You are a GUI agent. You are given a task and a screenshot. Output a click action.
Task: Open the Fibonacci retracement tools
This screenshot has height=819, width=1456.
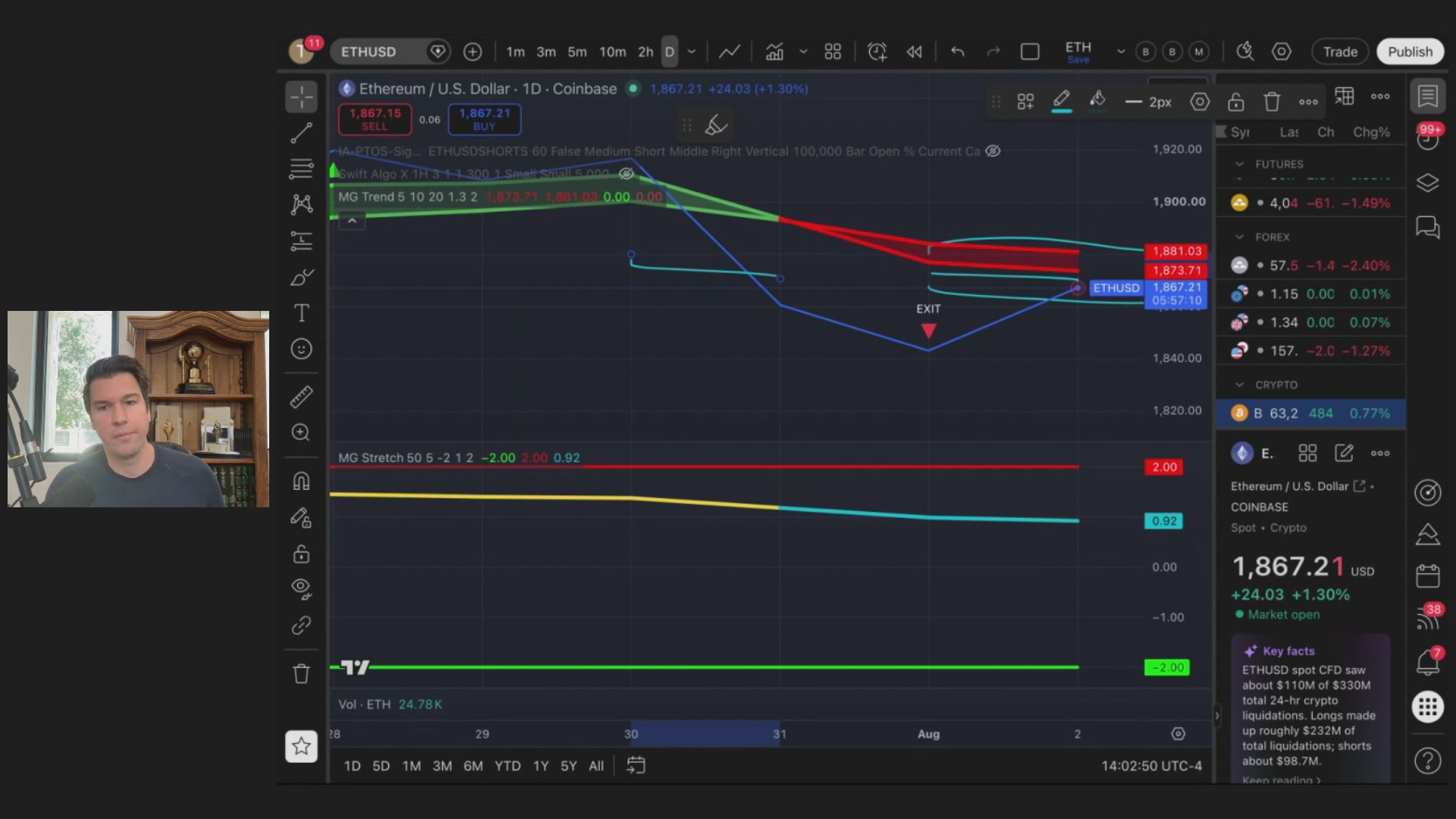pos(301,168)
